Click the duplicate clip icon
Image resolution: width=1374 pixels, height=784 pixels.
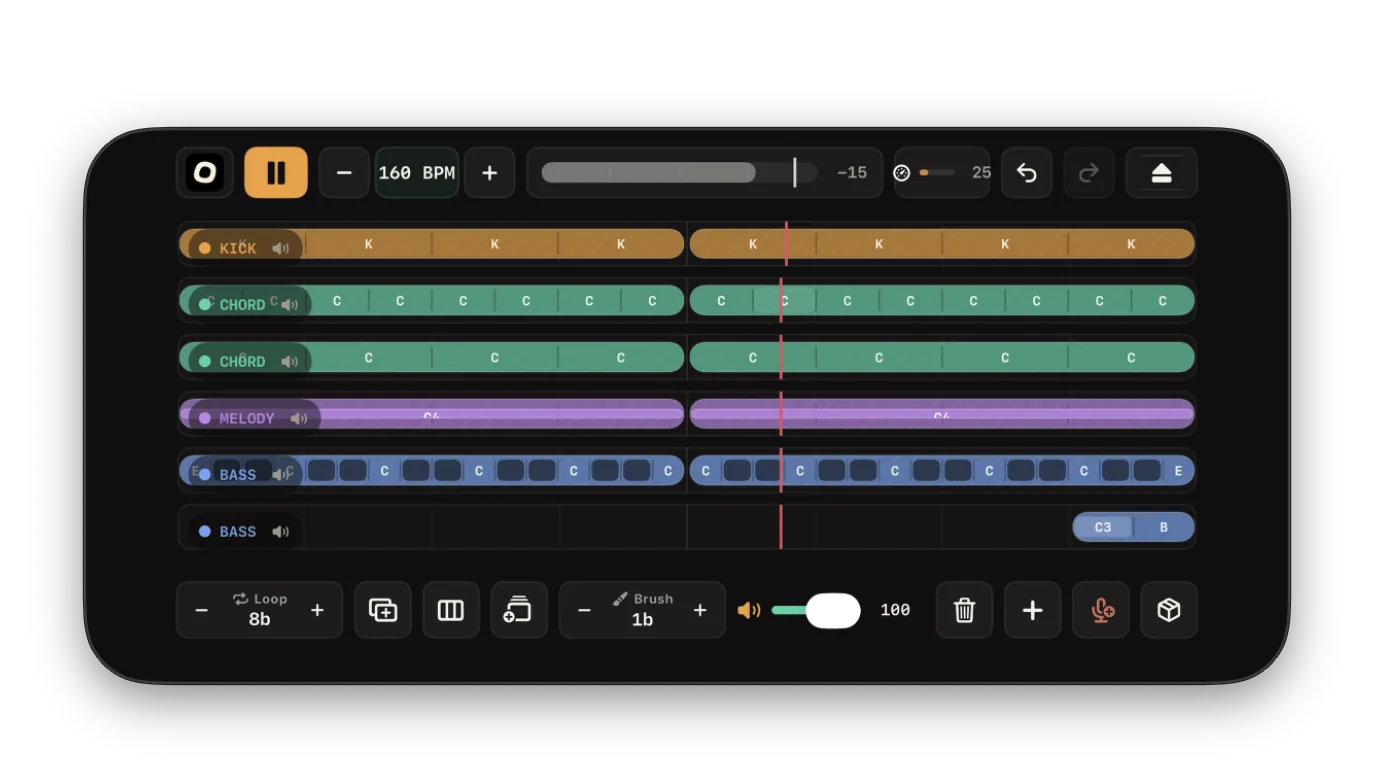[383, 610]
